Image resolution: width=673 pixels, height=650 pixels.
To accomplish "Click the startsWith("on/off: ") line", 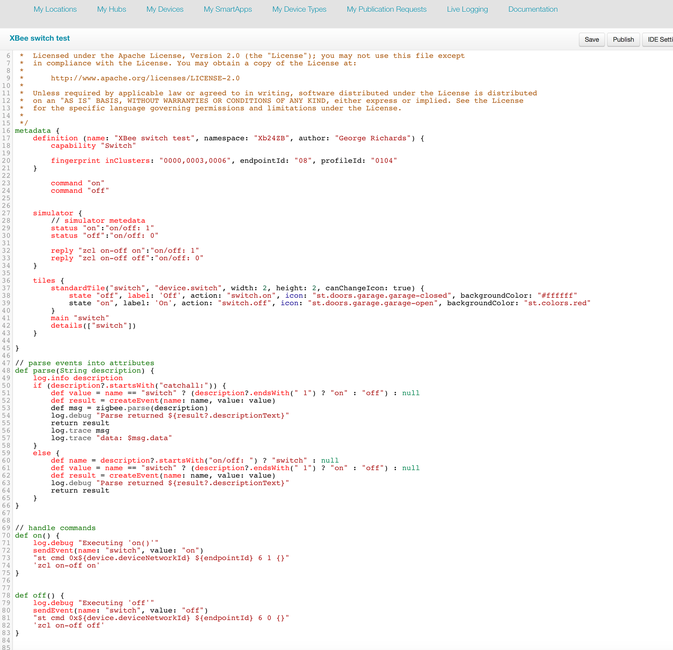I will click(194, 461).
